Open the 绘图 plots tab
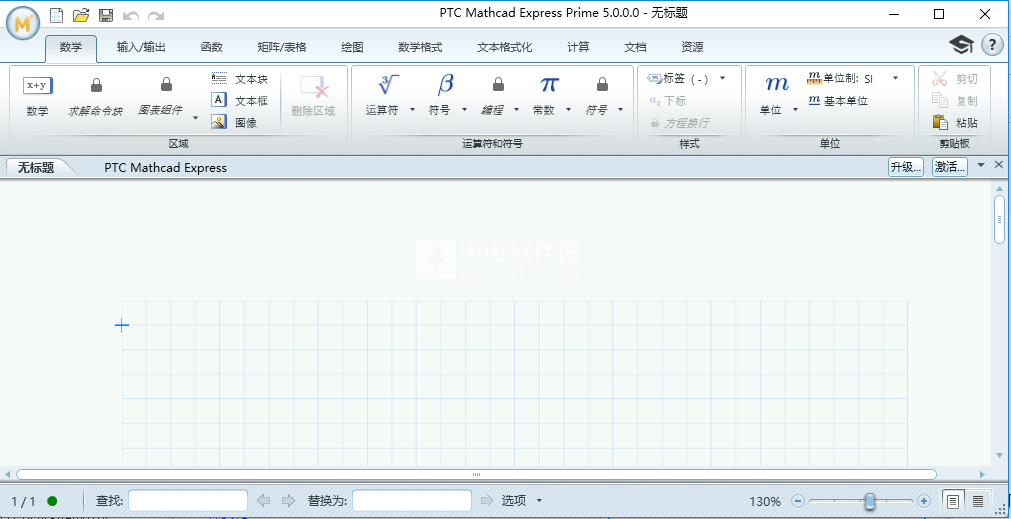The image size is (1011, 519). 352,47
